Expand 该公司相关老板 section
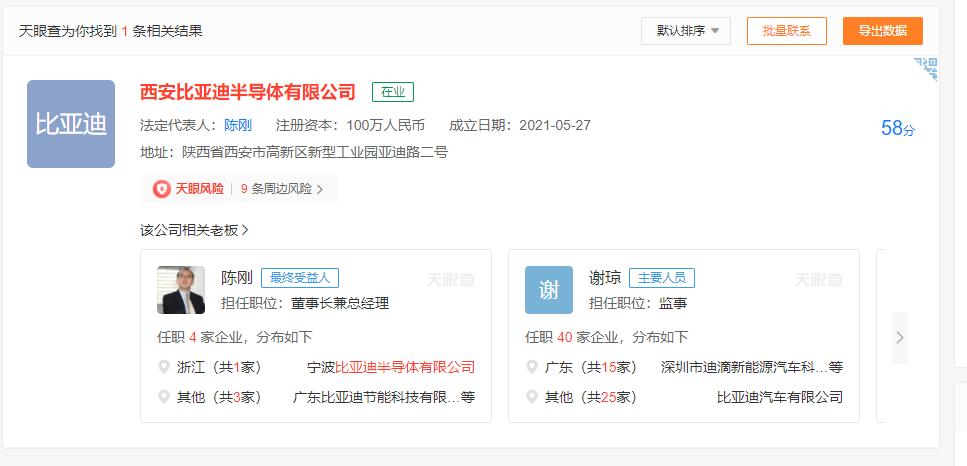Viewport: 967px width, 466px height. pyautogui.click(x=194, y=231)
